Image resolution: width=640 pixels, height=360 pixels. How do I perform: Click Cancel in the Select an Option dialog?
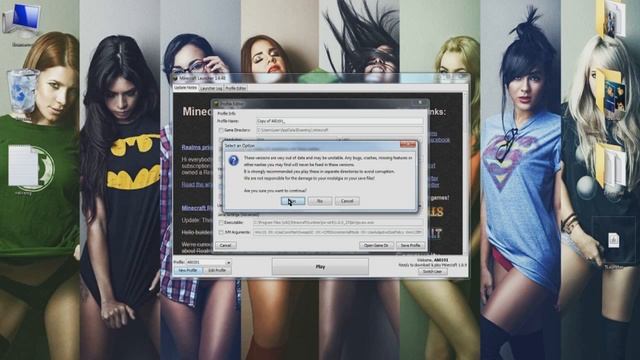(x=347, y=201)
